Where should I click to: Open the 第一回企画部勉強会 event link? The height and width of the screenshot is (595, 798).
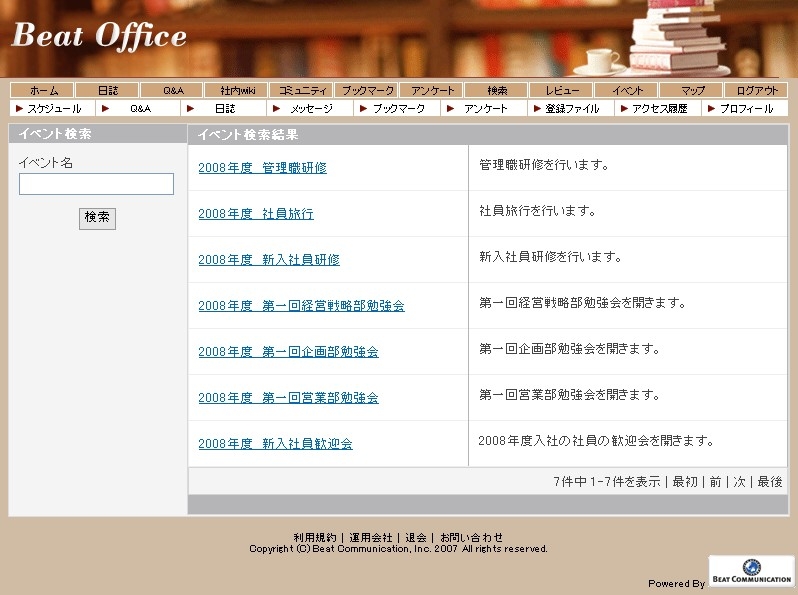tap(288, 352)
